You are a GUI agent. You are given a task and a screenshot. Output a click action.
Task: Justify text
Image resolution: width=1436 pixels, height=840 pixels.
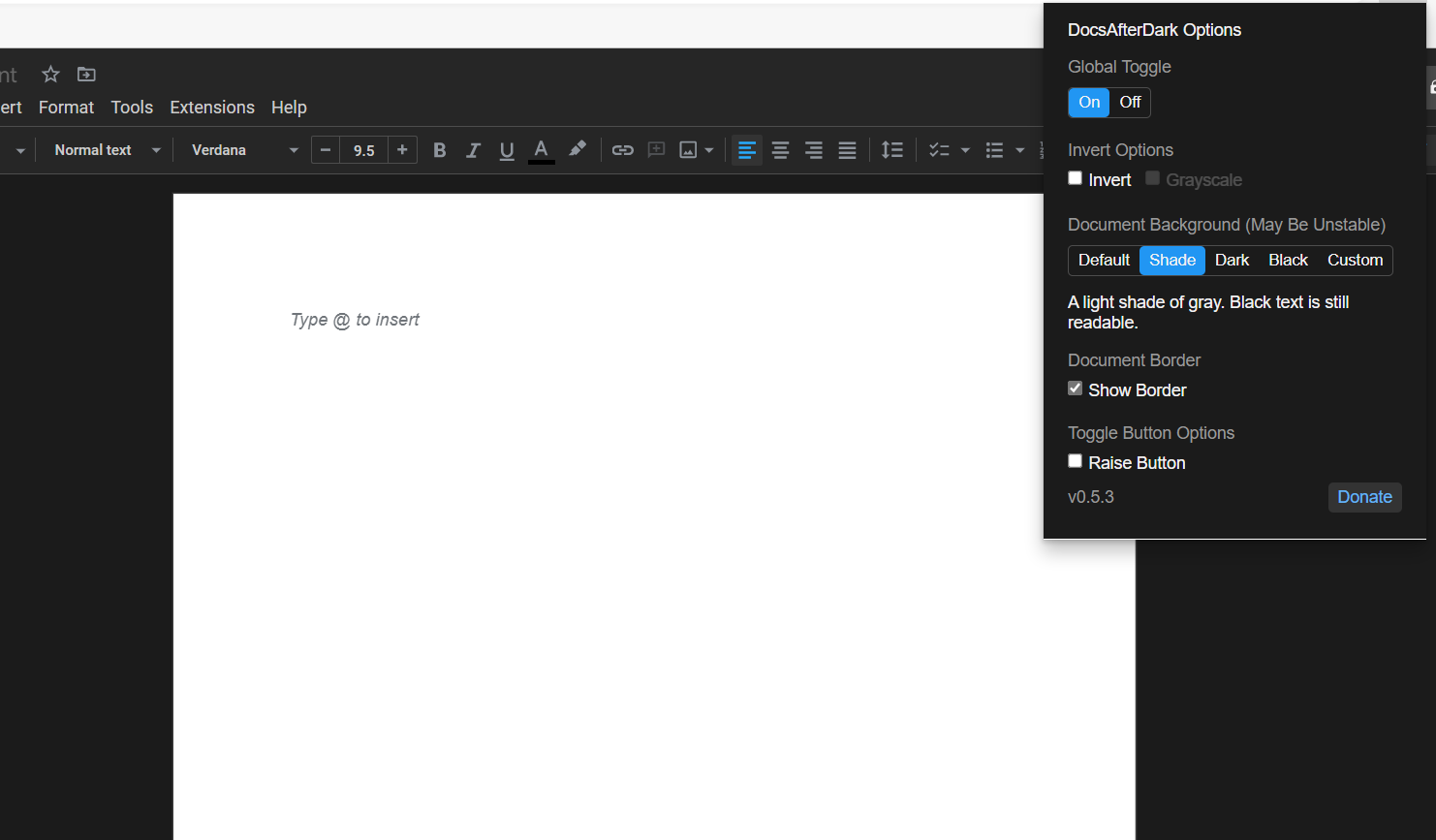847,150
